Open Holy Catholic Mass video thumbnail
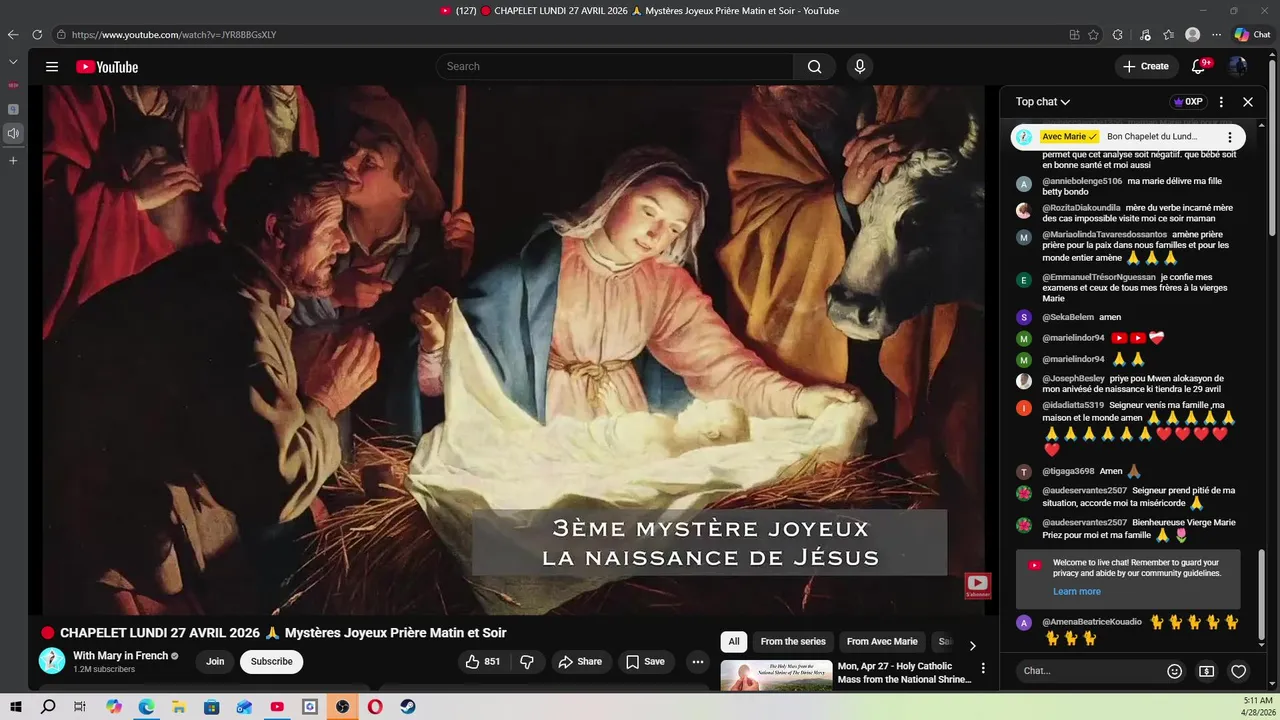The height and width of the screenshot is (720, 1280). click(776, 676)
